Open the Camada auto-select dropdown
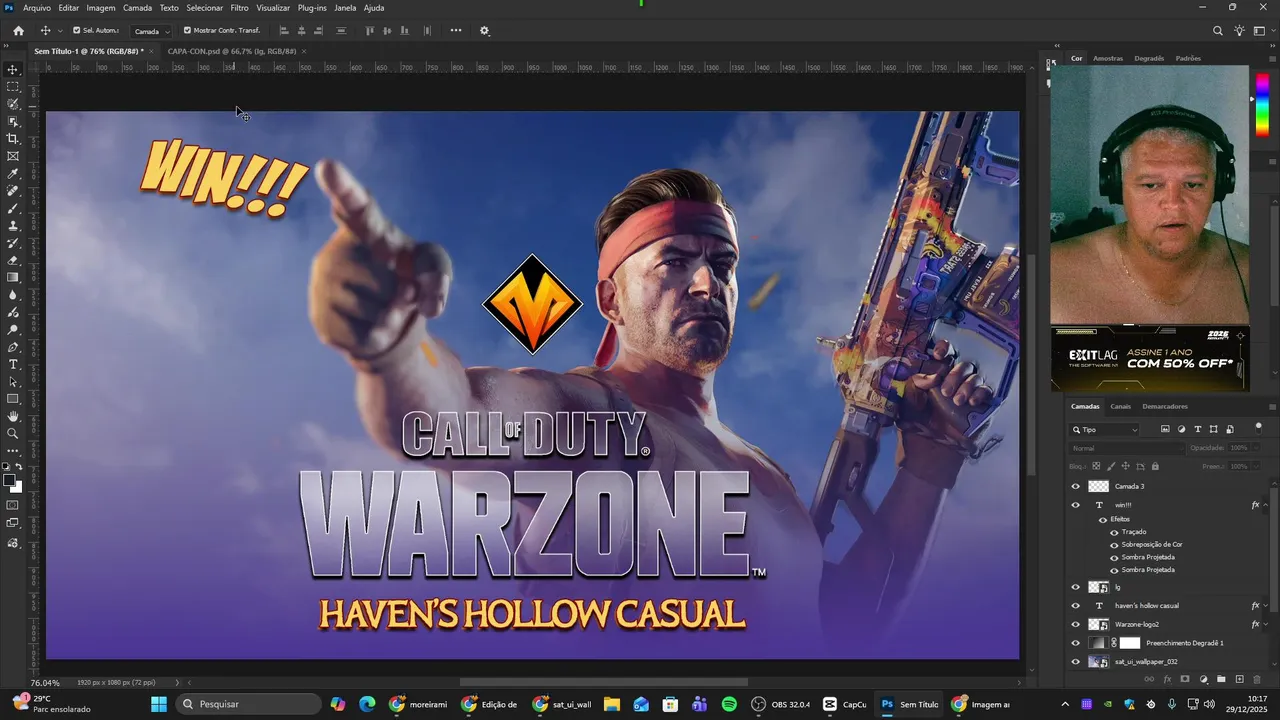 coord(151,31)
